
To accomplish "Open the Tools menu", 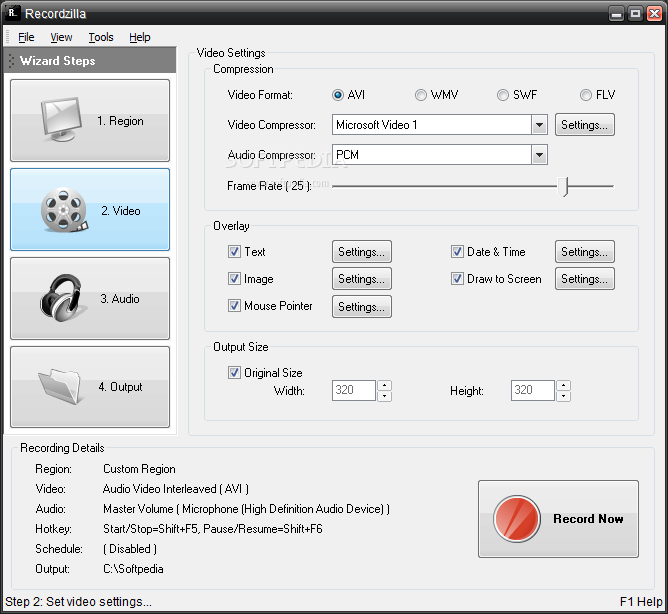I will (101, 37).
